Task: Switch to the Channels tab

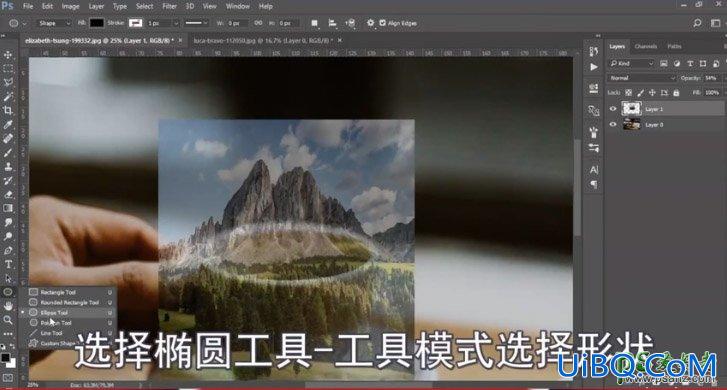Action: 646,46
